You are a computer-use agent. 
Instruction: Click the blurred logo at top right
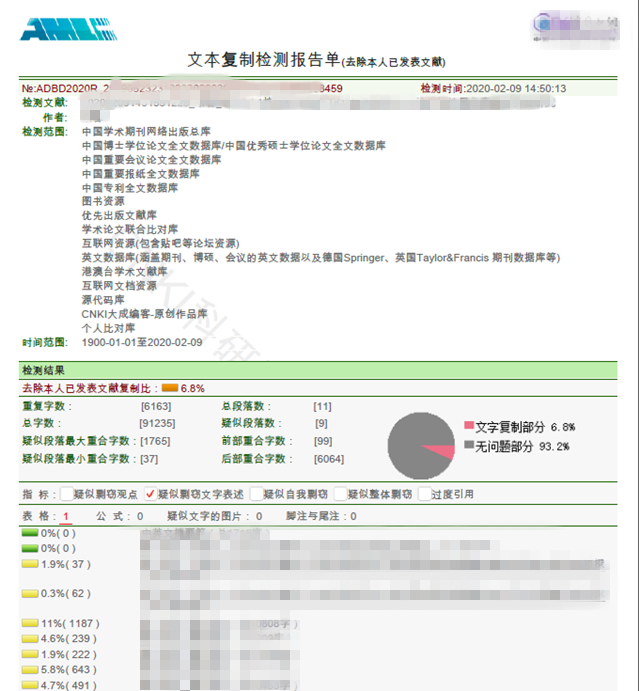click(x=571, y=21)
